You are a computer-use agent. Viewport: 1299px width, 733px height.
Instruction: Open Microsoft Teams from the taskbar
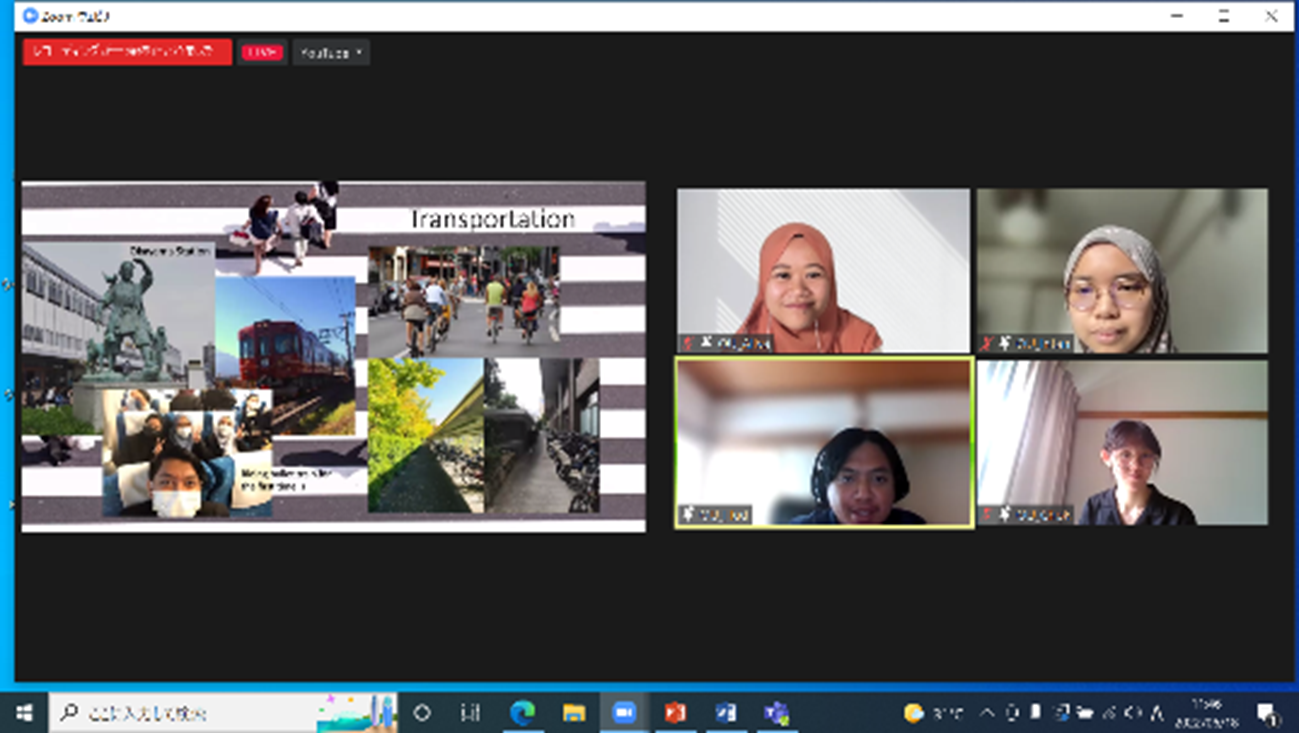pos(776,713)
